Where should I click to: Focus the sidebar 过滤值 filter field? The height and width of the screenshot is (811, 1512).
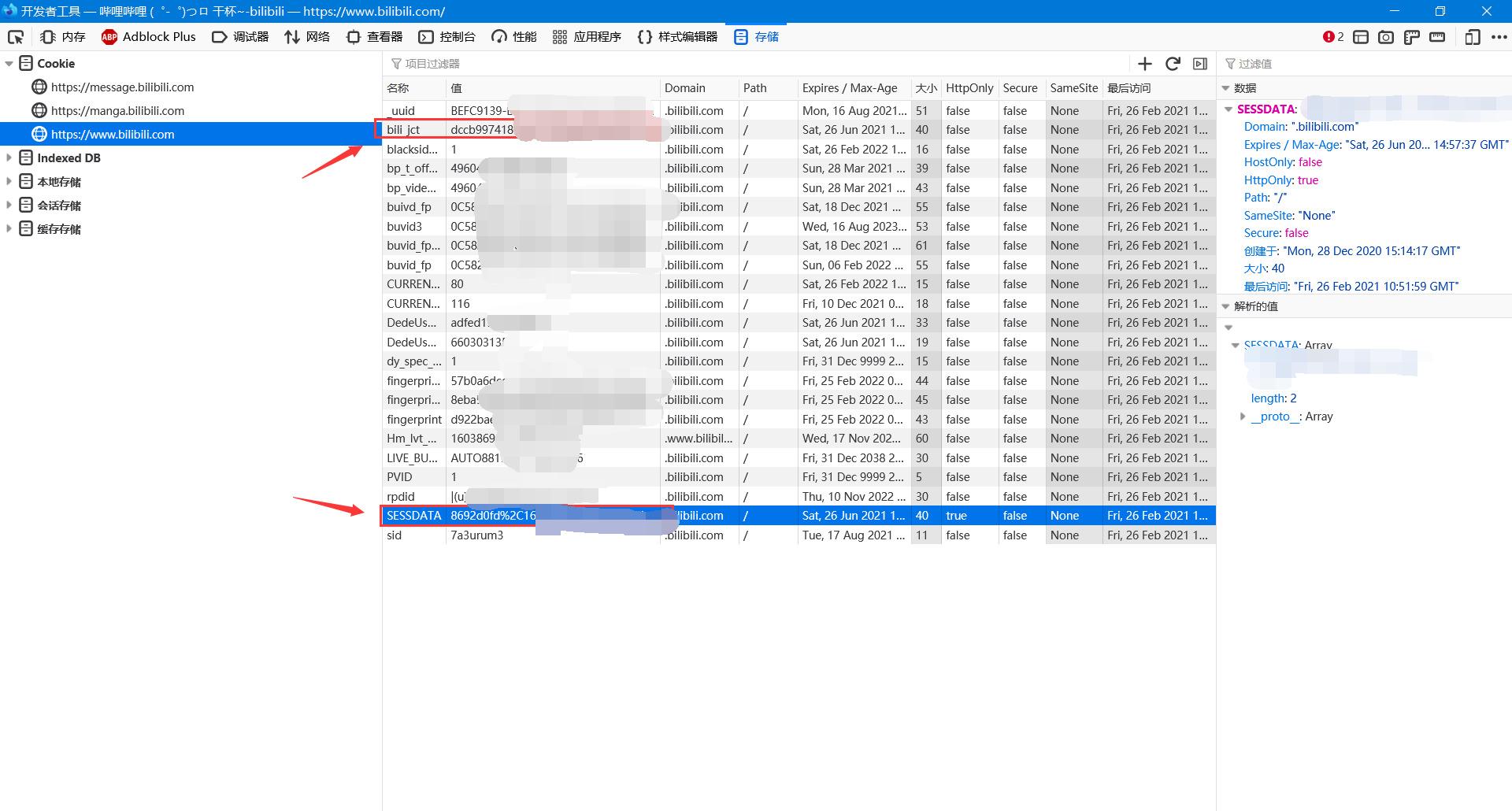tap(1365, 64)
